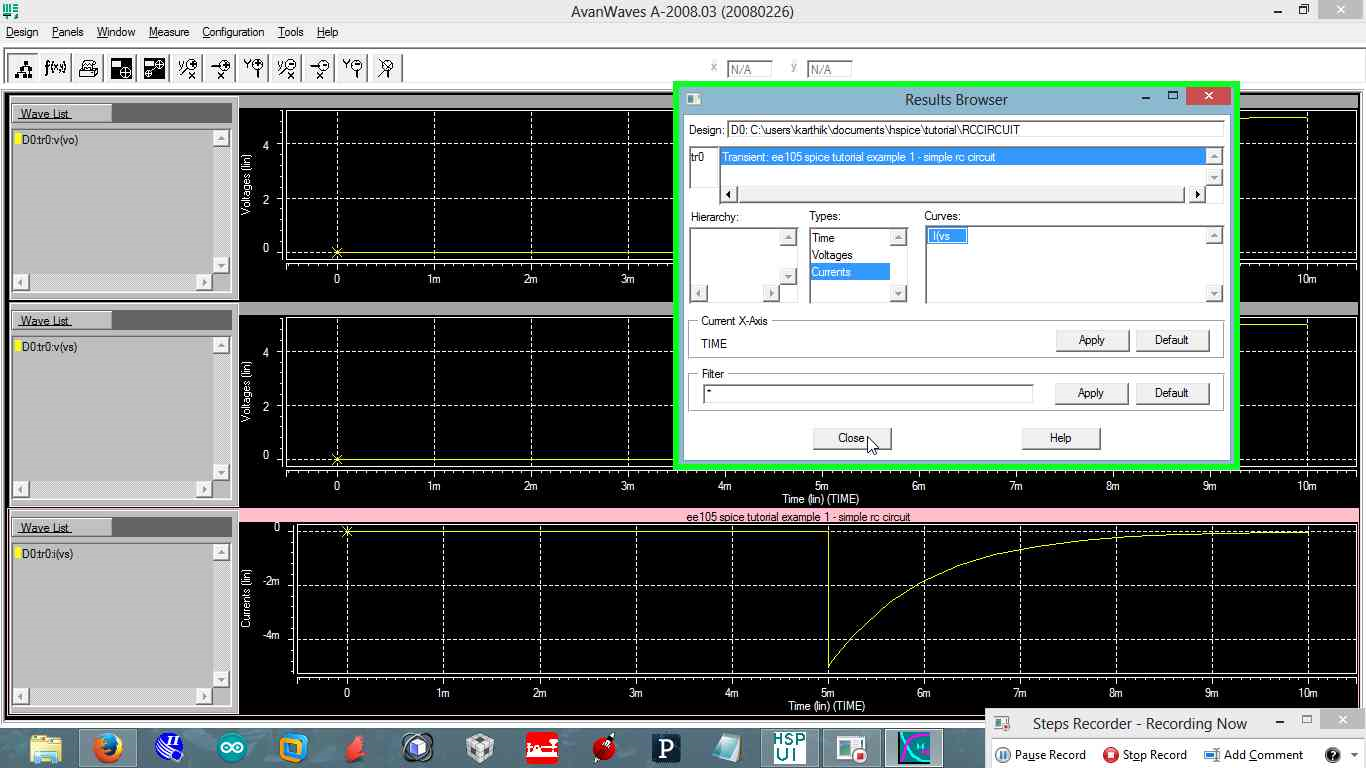Open the Configuration menu
The width and height of the screenshot is (1366, 768).
(232, 32)
